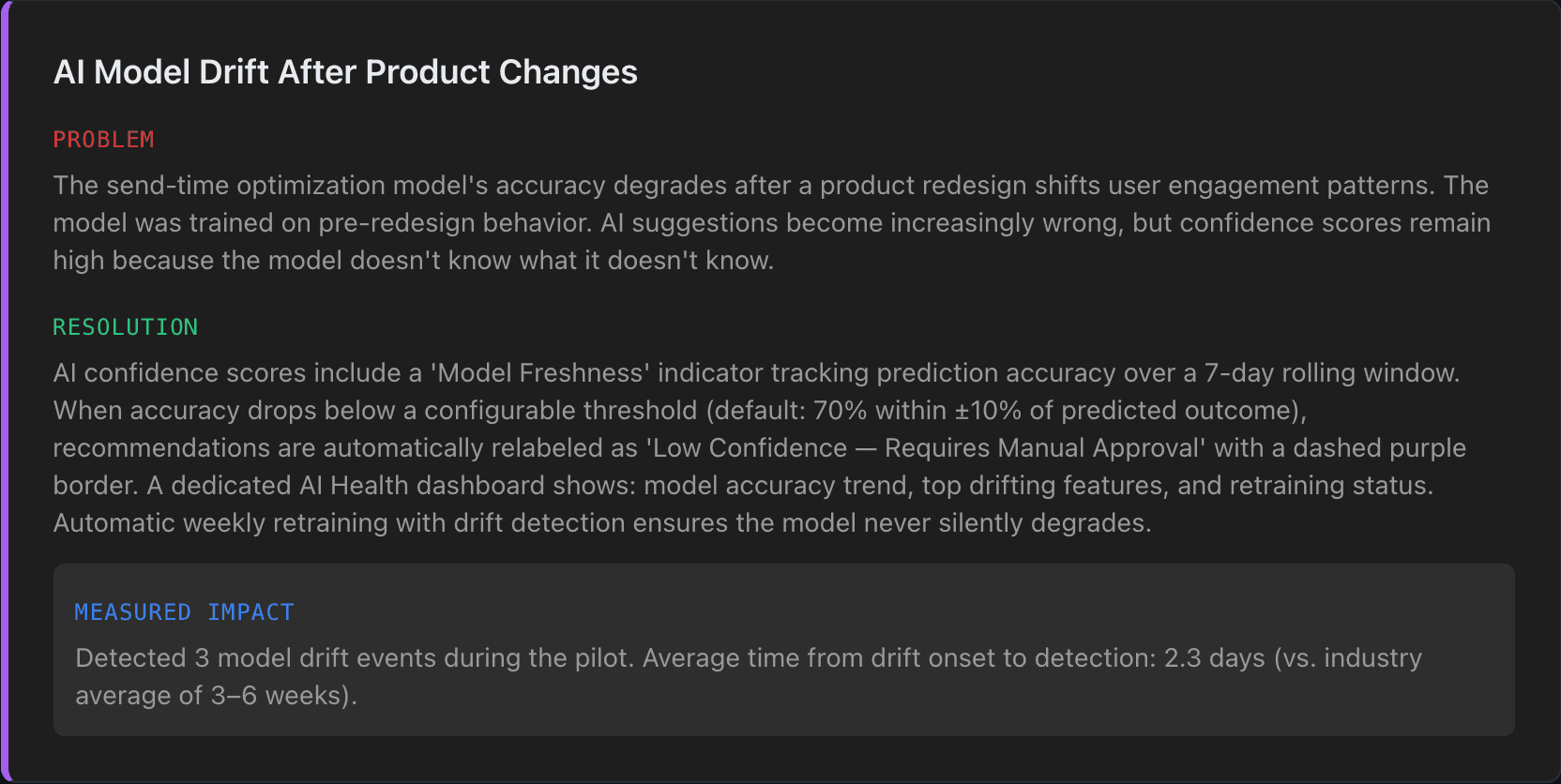This screenshot has height=784, width=1561.
Task: Click the phrase 'Low Confidence — Requires Manual Approval'
Action: coord(924,448)
